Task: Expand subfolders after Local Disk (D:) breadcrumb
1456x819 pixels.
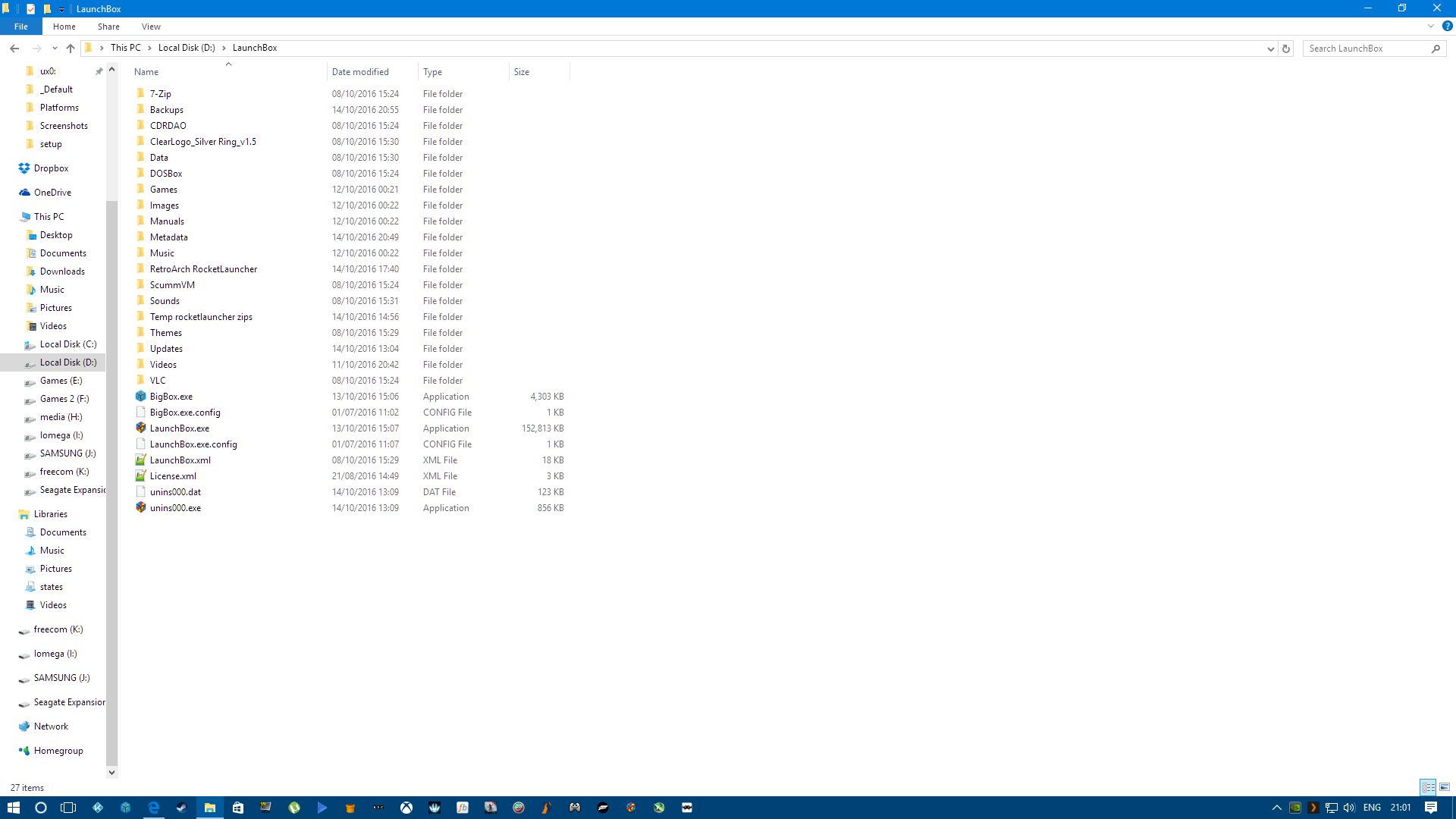Action: tap(224, 48)
